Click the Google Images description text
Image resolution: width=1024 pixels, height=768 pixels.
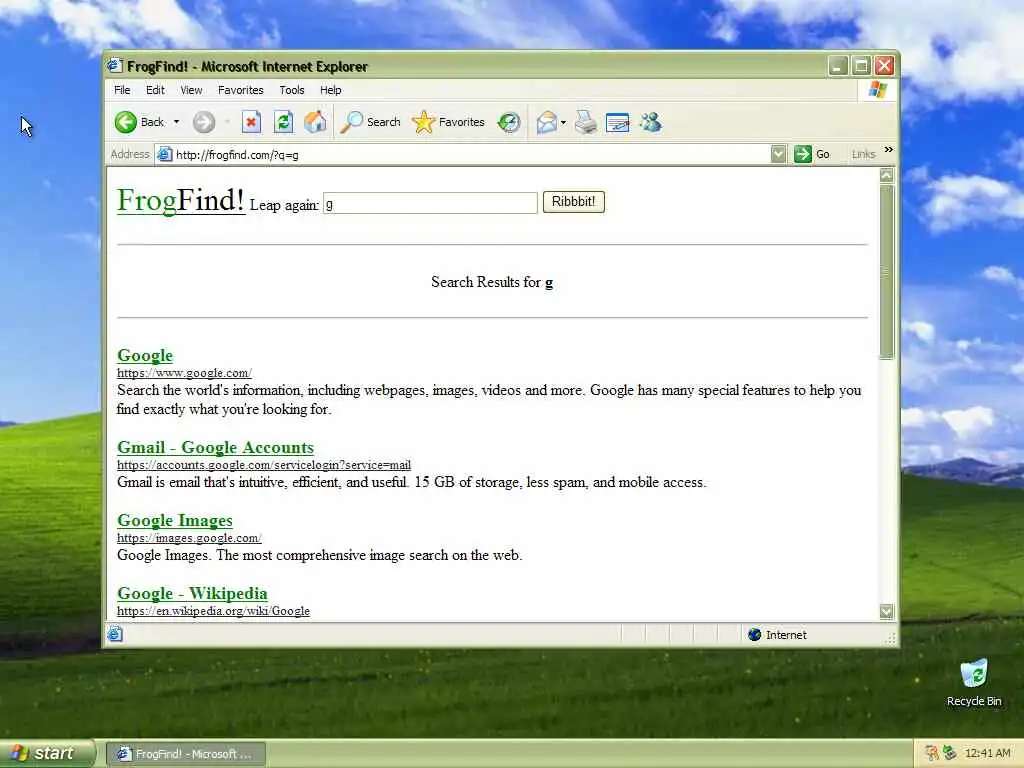click(319, 556)
